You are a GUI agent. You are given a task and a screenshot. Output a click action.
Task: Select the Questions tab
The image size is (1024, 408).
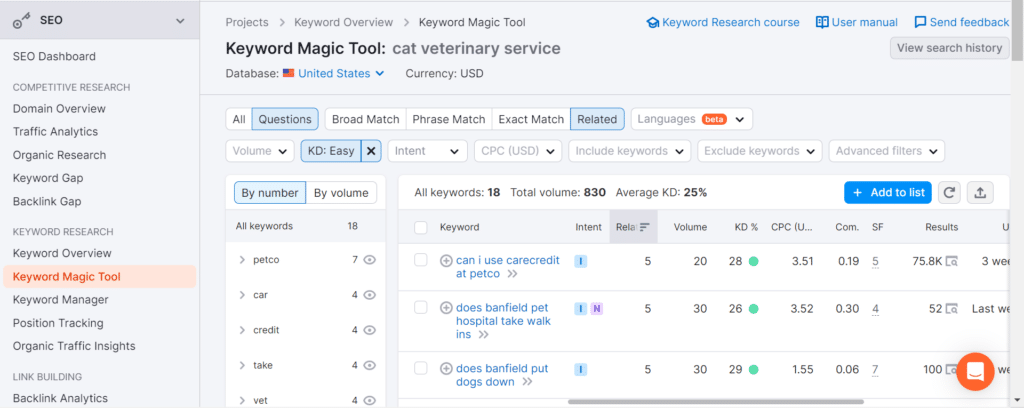tap(285, 119)
